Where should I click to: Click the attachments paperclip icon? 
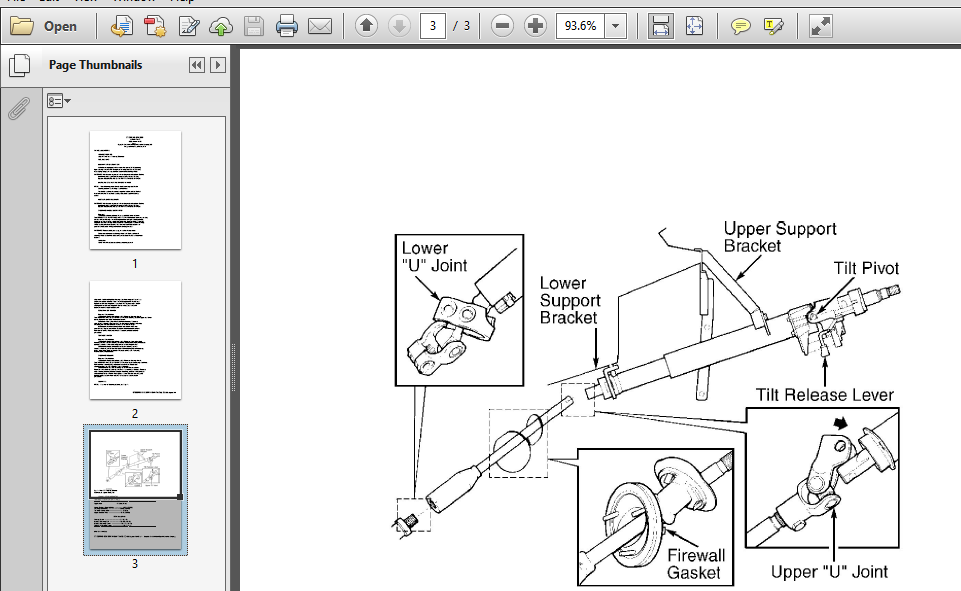click(19, 109)
